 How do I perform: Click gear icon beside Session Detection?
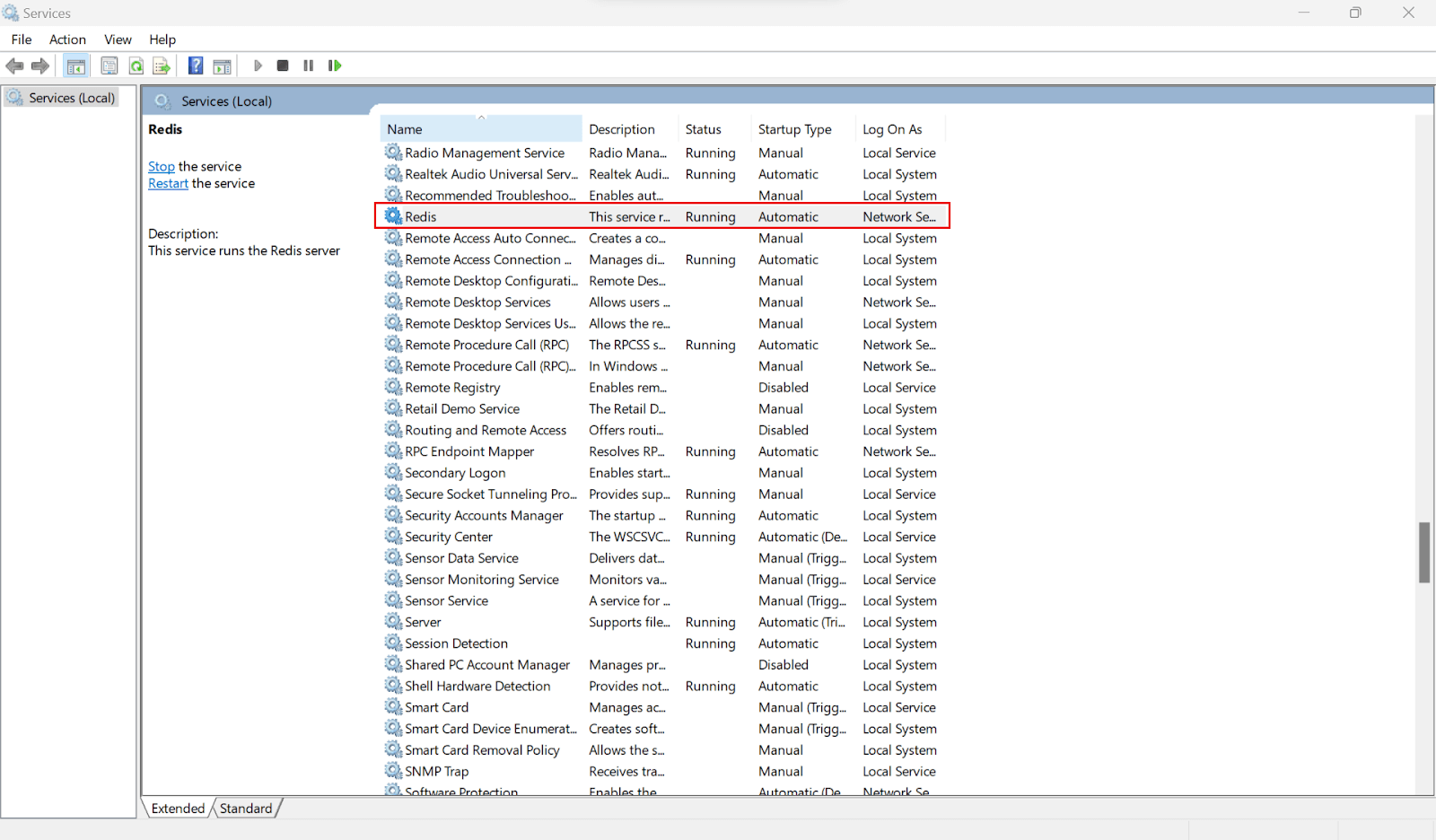393,643
